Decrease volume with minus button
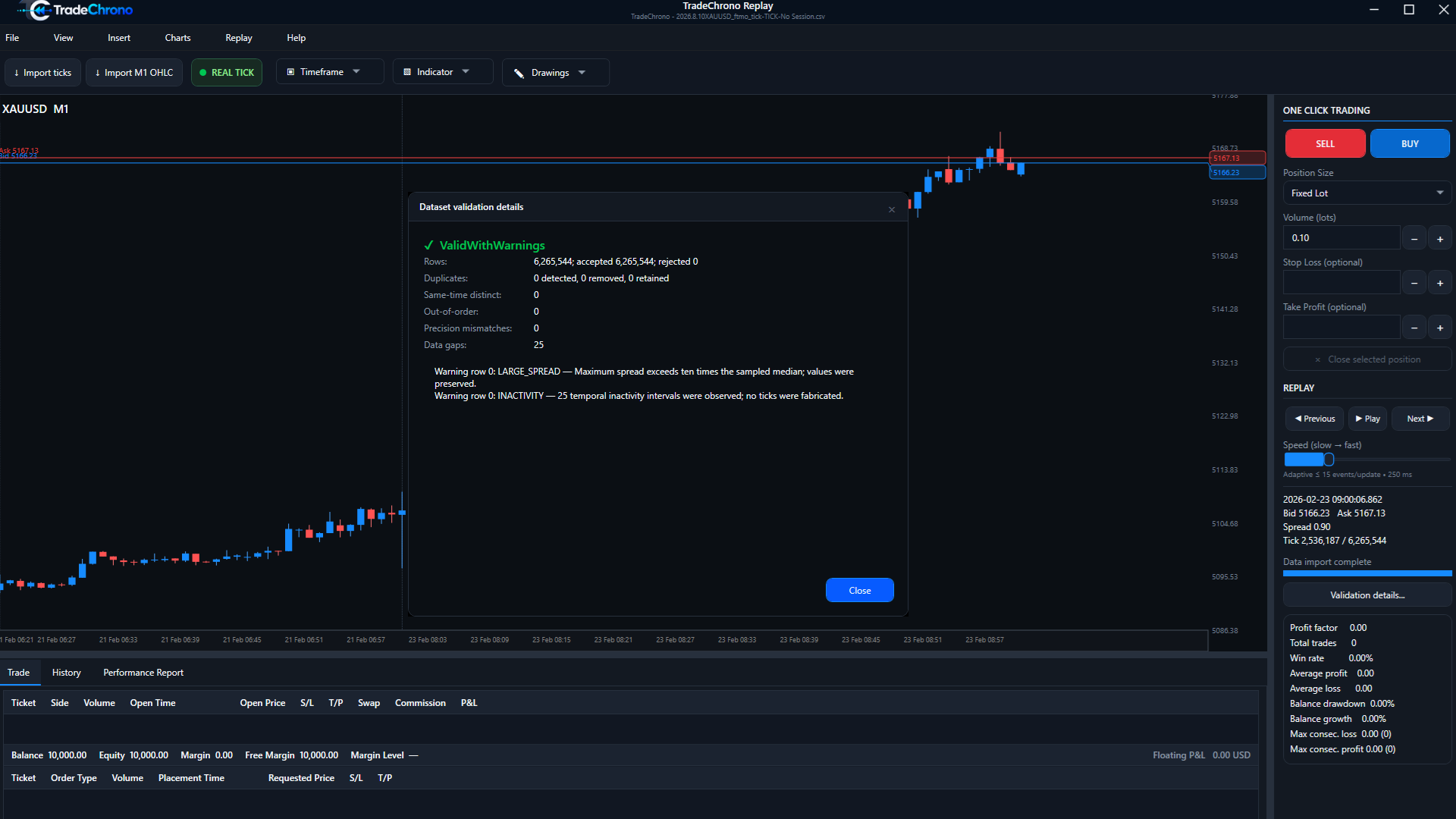This screenshot has height=819, width=1456. (x=1414, y=238)
